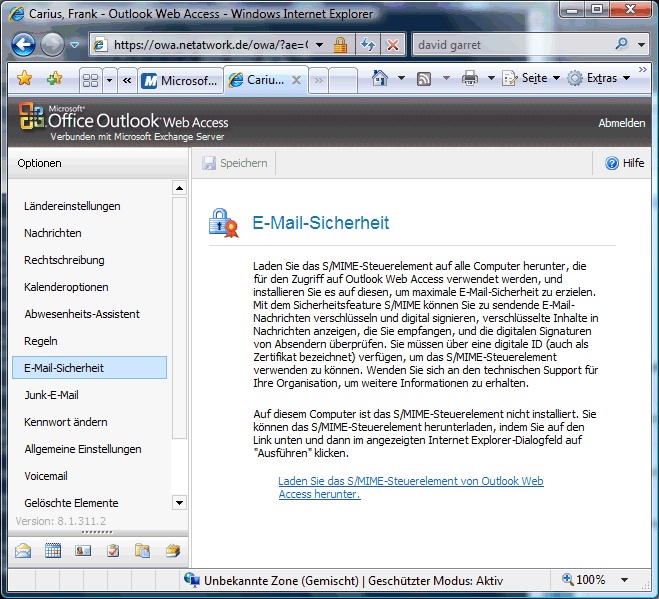Click the Home page icon
659x599 pixels.
click(380, 78)
